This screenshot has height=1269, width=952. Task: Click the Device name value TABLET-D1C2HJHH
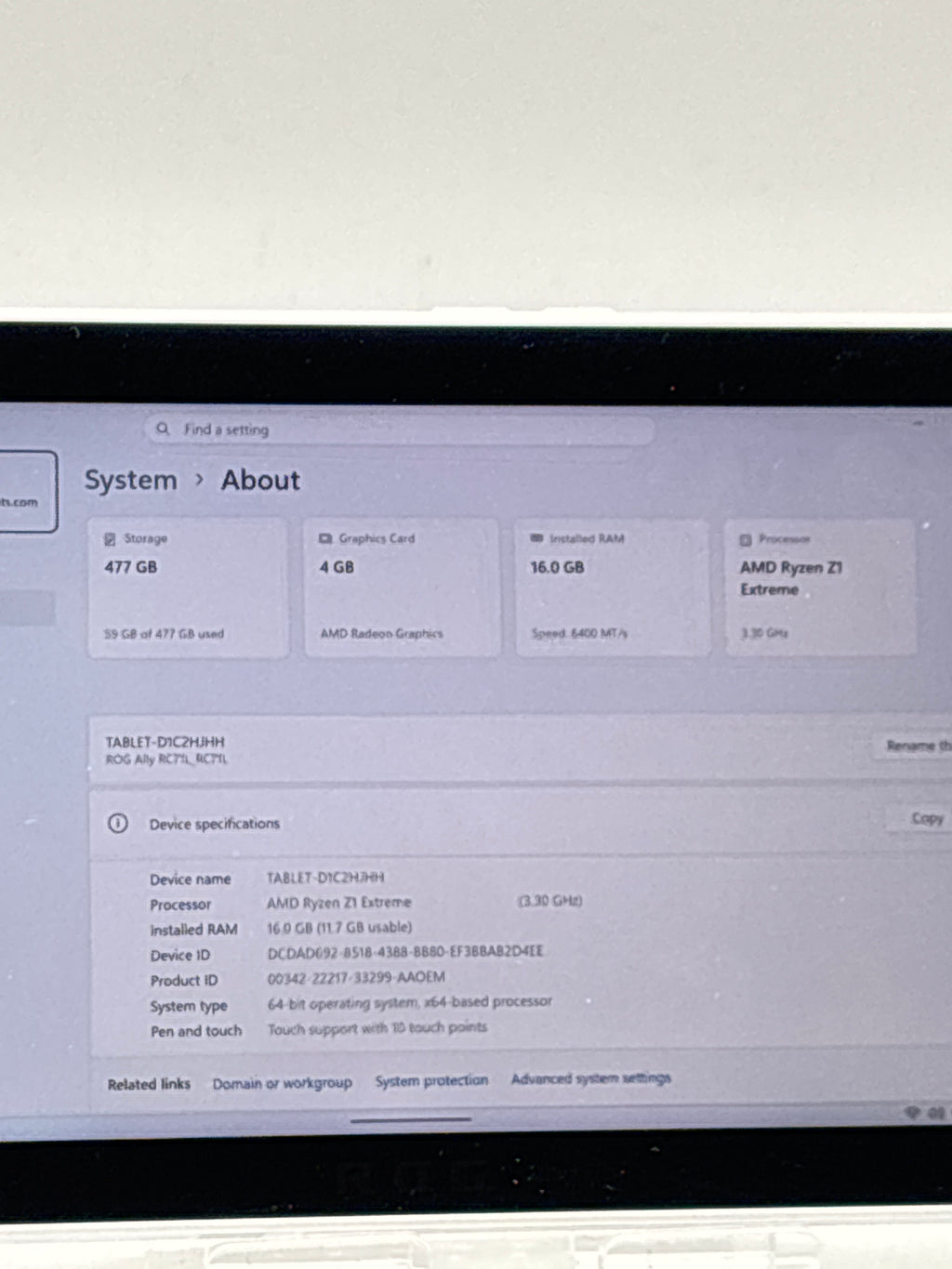(x=325, y=878)
